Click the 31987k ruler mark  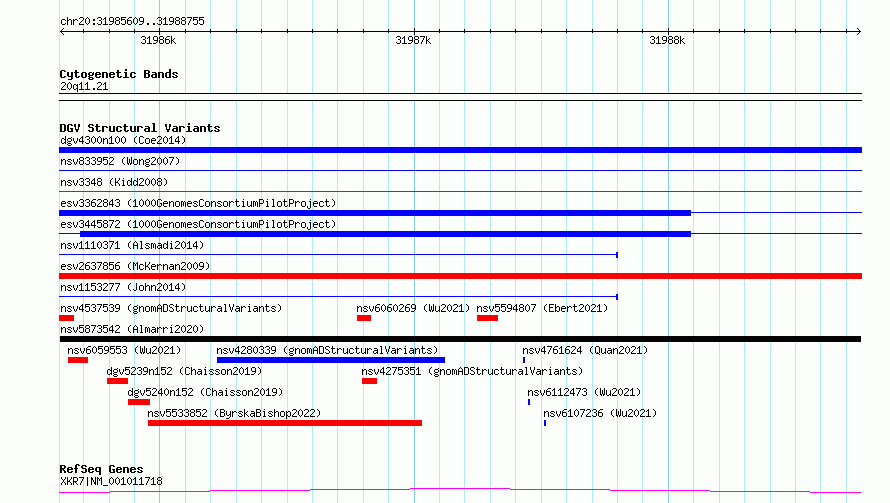click(x=413, y=40)
